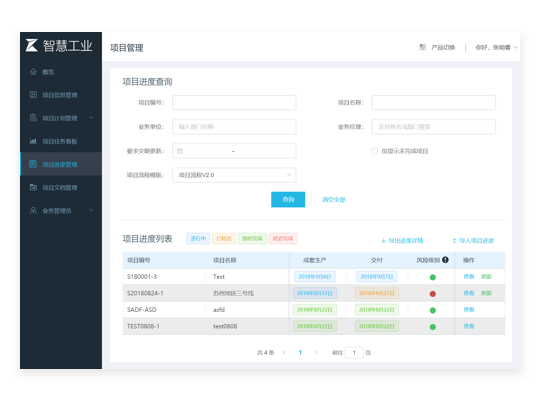Click page number 1 in pagination
The width and height of the screenshot is (540, 400).
pyautogui.click(x=300, y=352)
